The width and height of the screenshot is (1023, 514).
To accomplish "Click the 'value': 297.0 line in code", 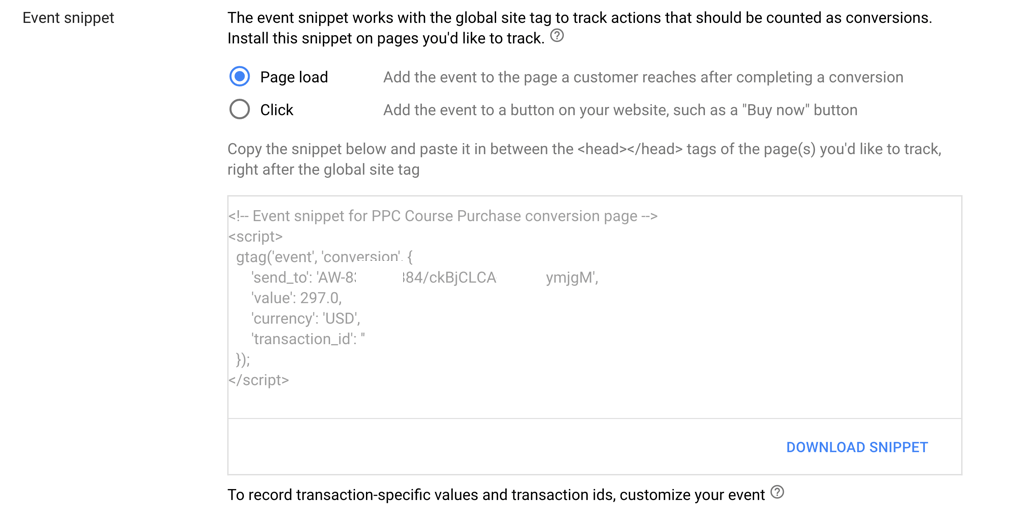I will click(x=296, y=298).
